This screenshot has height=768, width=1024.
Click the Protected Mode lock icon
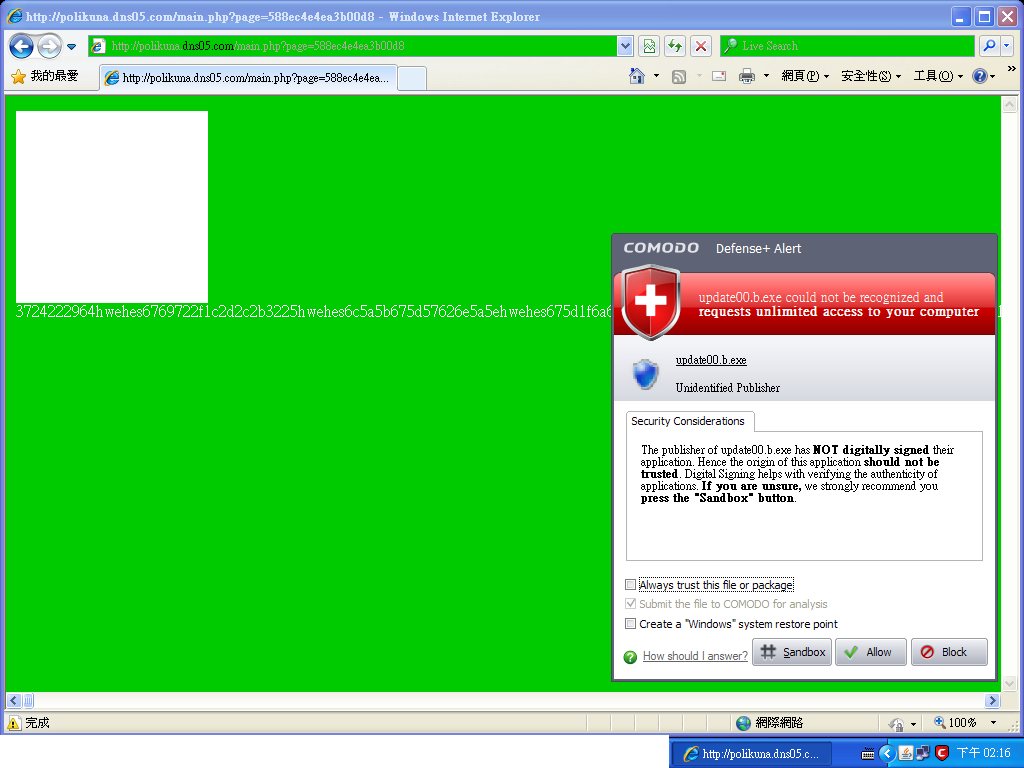896,724
